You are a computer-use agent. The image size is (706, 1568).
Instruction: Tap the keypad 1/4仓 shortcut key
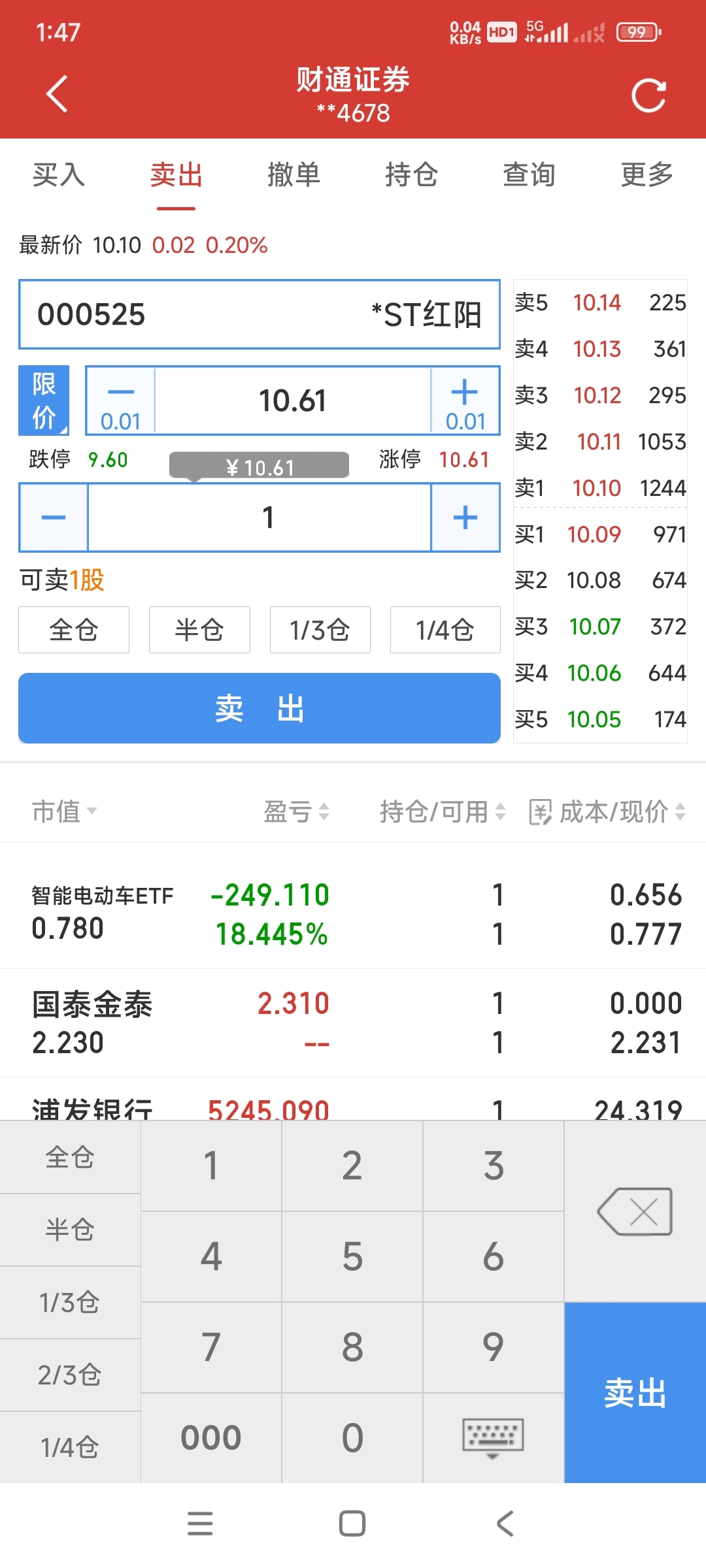70,1447
